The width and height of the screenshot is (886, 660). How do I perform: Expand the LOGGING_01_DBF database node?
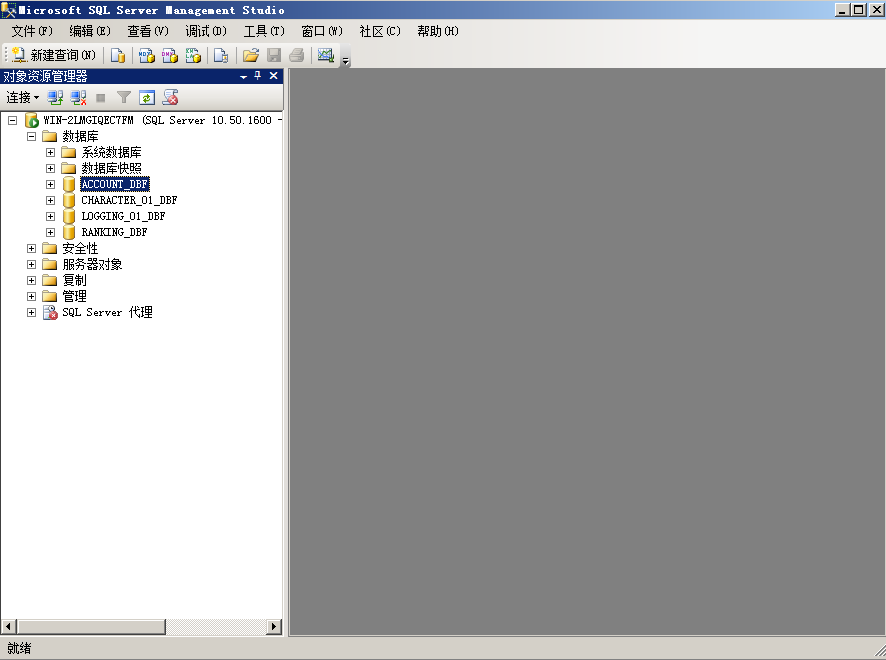50,216
